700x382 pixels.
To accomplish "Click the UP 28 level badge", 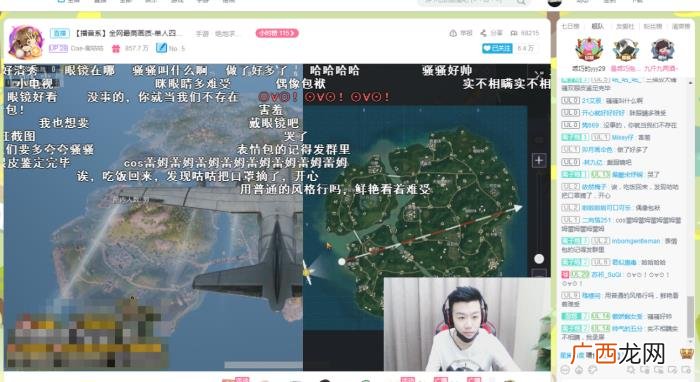I will (58, 48).
